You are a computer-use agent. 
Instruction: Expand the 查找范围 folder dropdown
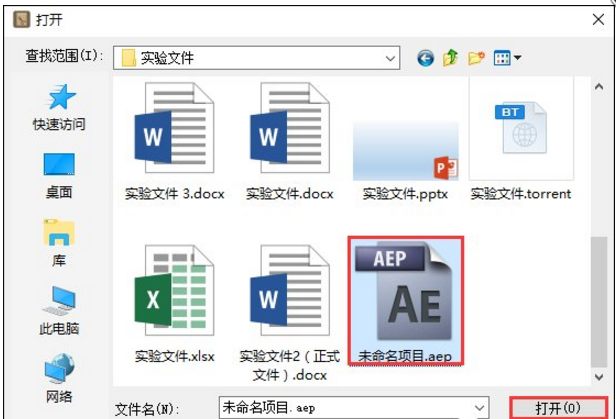390,59
